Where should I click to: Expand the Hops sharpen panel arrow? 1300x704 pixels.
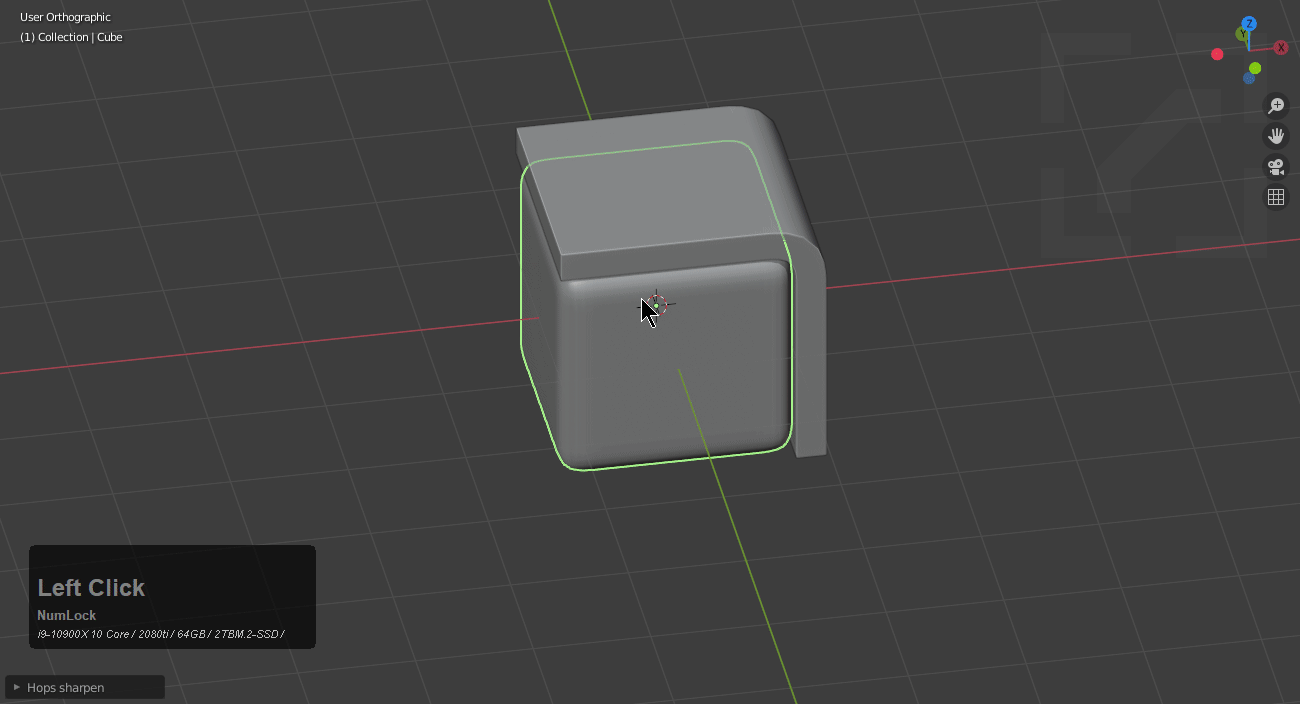click(x=17, y=687)
